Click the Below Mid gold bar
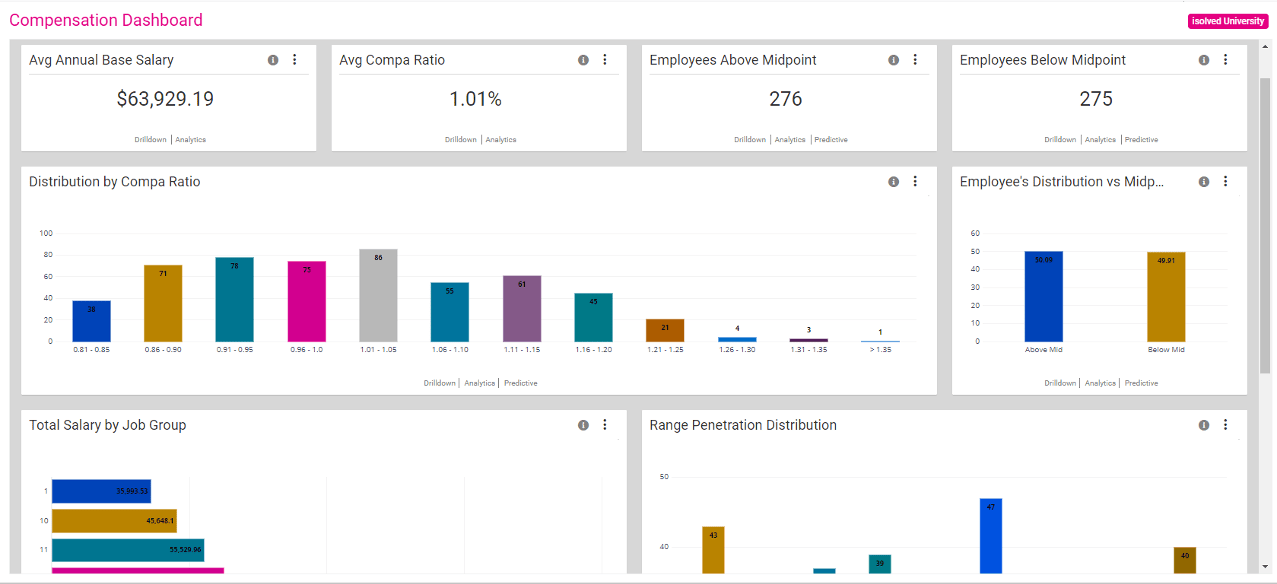Screen dimensions: 1277x584 click(x=1166, y=297)
